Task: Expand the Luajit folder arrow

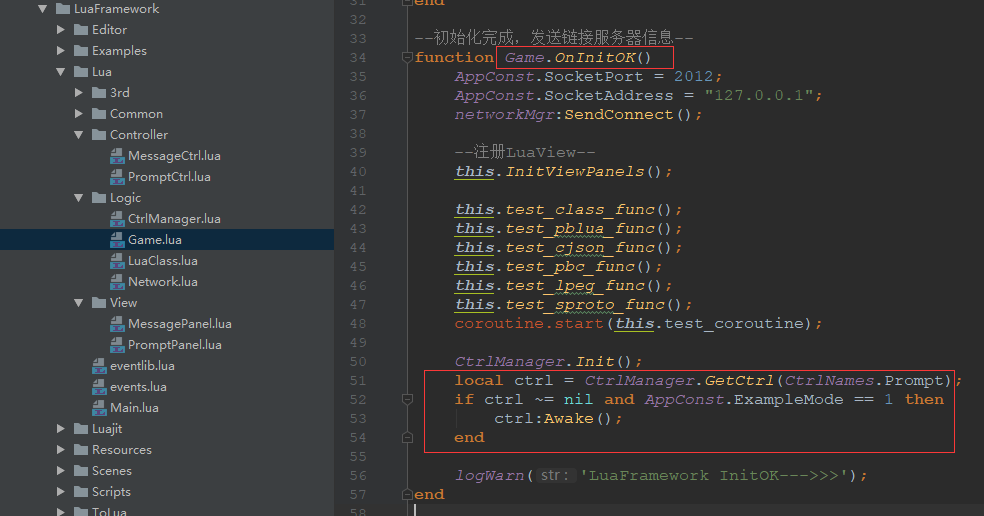Action: [x=61, y=429]
